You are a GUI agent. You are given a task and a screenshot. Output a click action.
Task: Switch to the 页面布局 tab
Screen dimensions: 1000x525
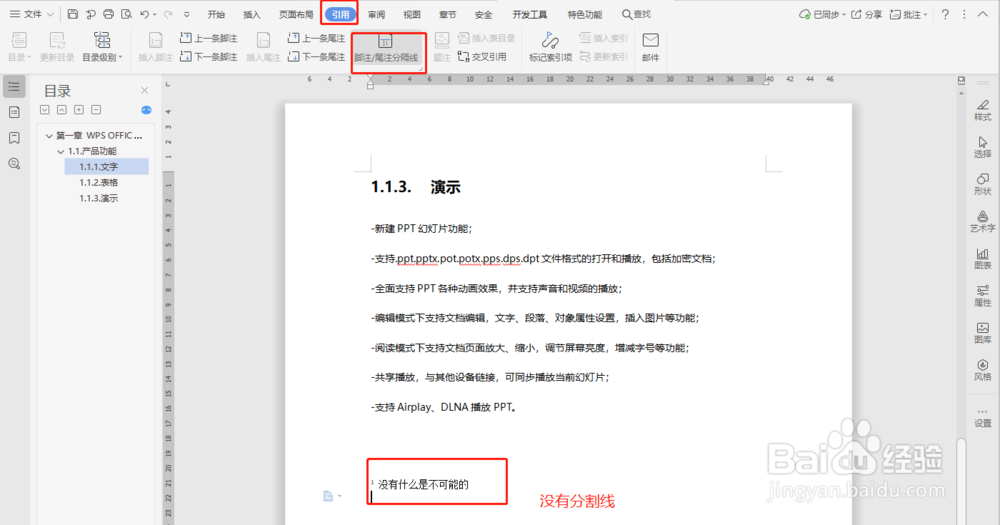coord(296,14)
